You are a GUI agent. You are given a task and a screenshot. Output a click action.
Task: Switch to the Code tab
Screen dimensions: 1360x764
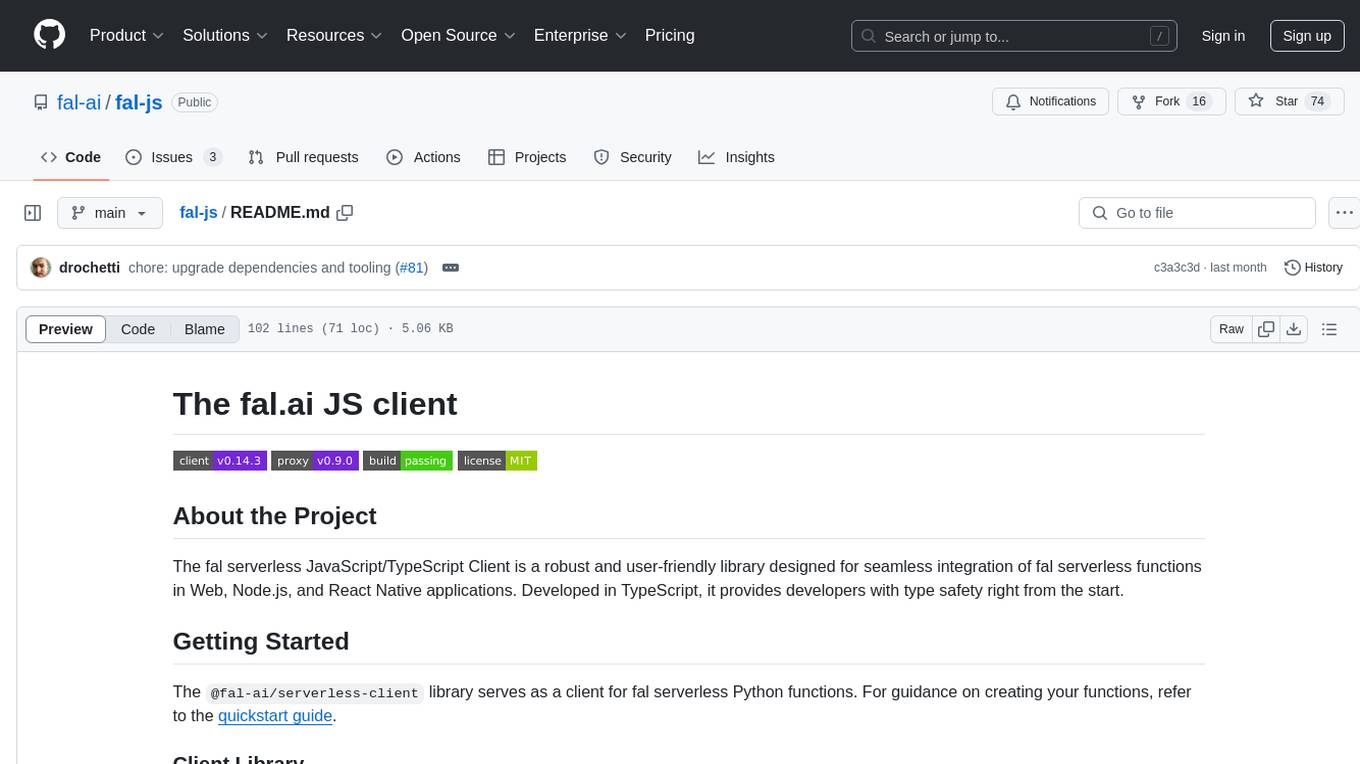(x=71, y=157)
